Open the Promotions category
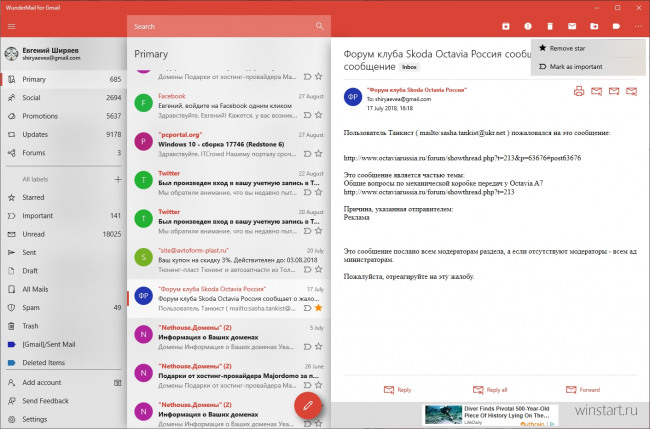The image size is (650, 429). 45,116
